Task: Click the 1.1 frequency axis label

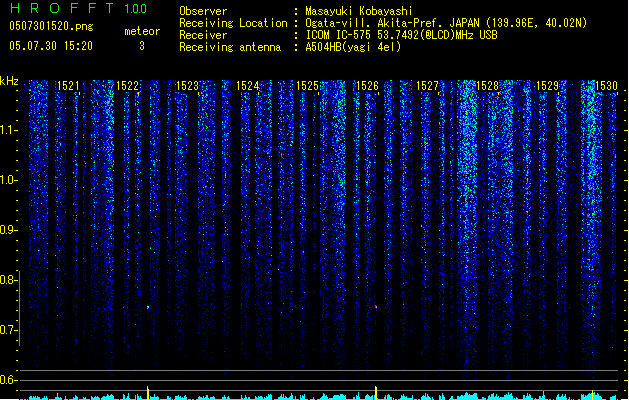Action: click(x=8, y=130)
